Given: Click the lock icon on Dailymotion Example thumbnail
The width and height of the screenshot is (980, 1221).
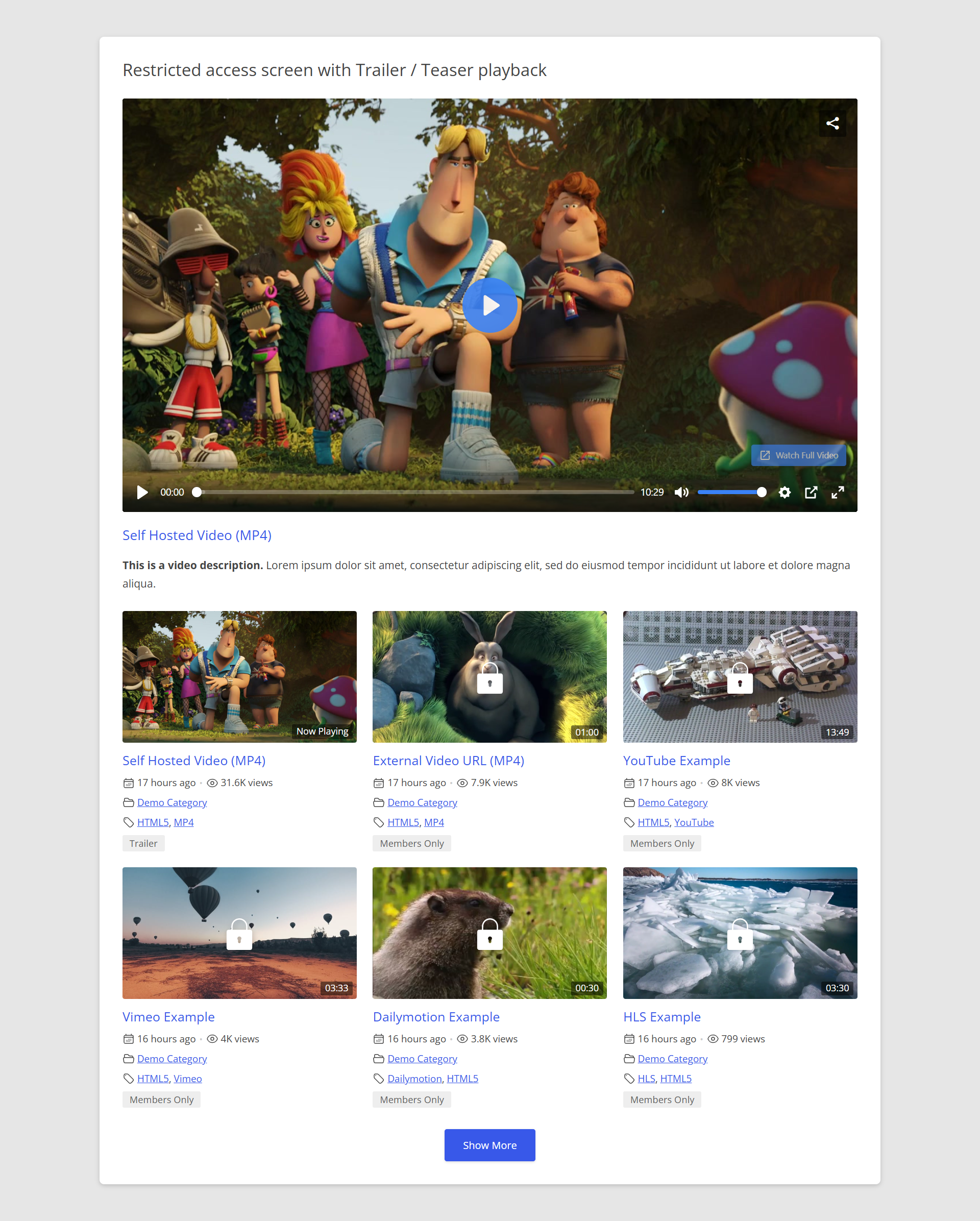Looking at the screenshot, I should click(489, 935).
